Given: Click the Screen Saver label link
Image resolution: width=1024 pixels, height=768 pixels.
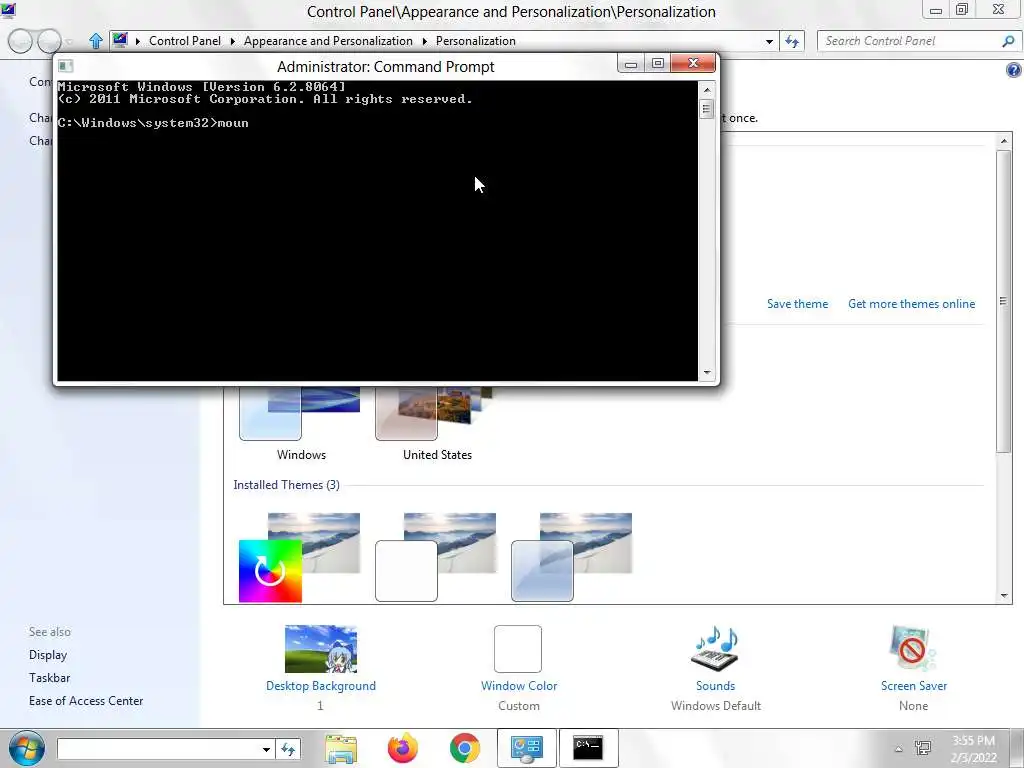Looking at the screenshot, I should click(914, 686).
